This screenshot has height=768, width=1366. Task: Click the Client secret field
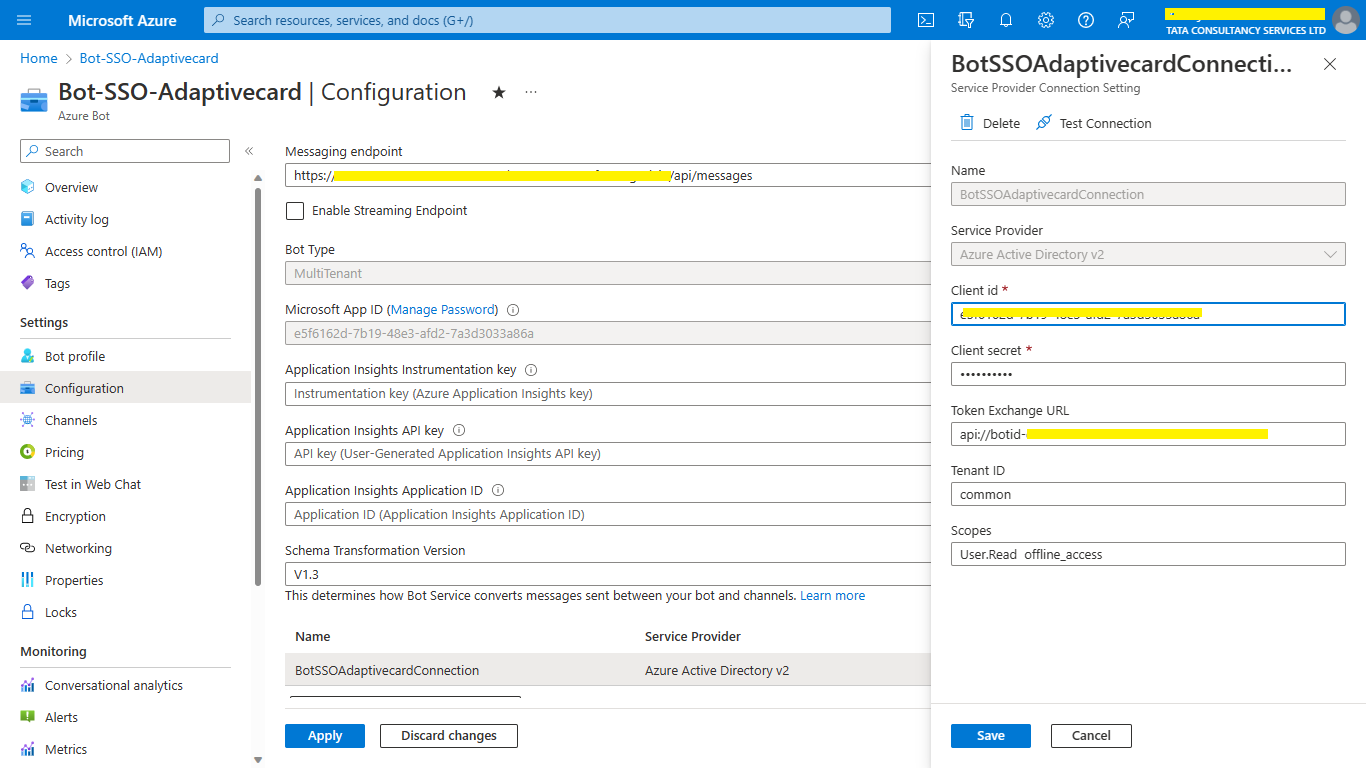click(x=1148, y=374)
